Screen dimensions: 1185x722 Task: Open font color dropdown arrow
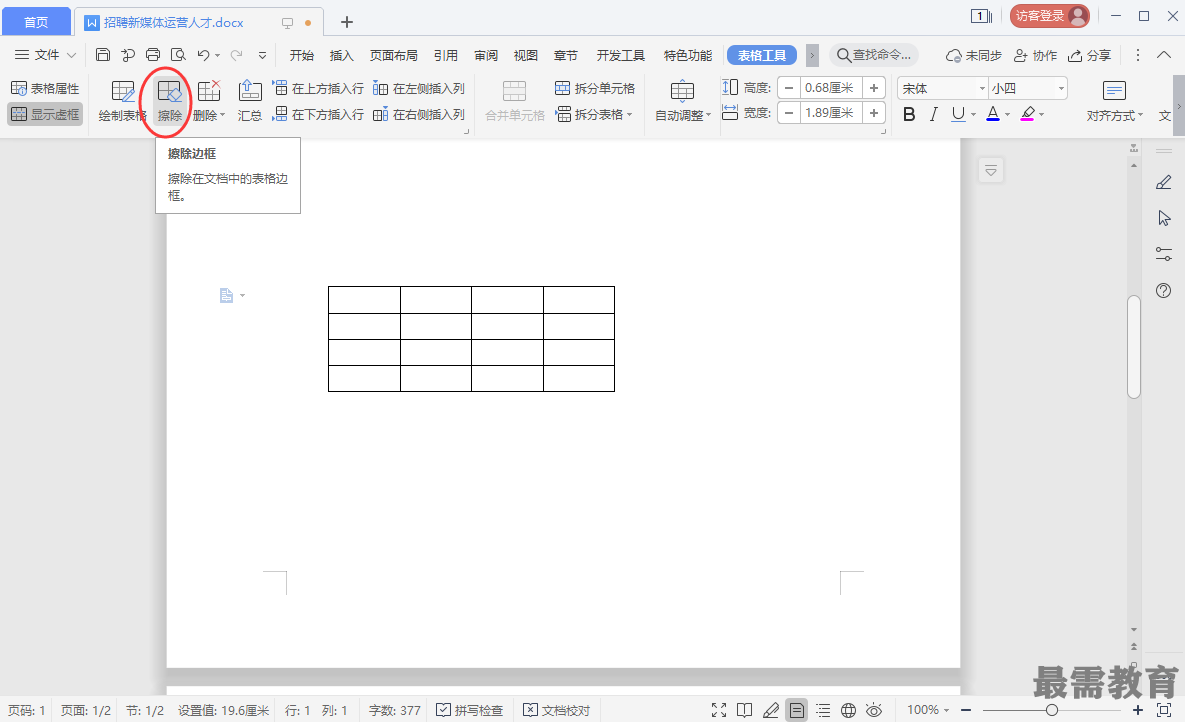1007,115
